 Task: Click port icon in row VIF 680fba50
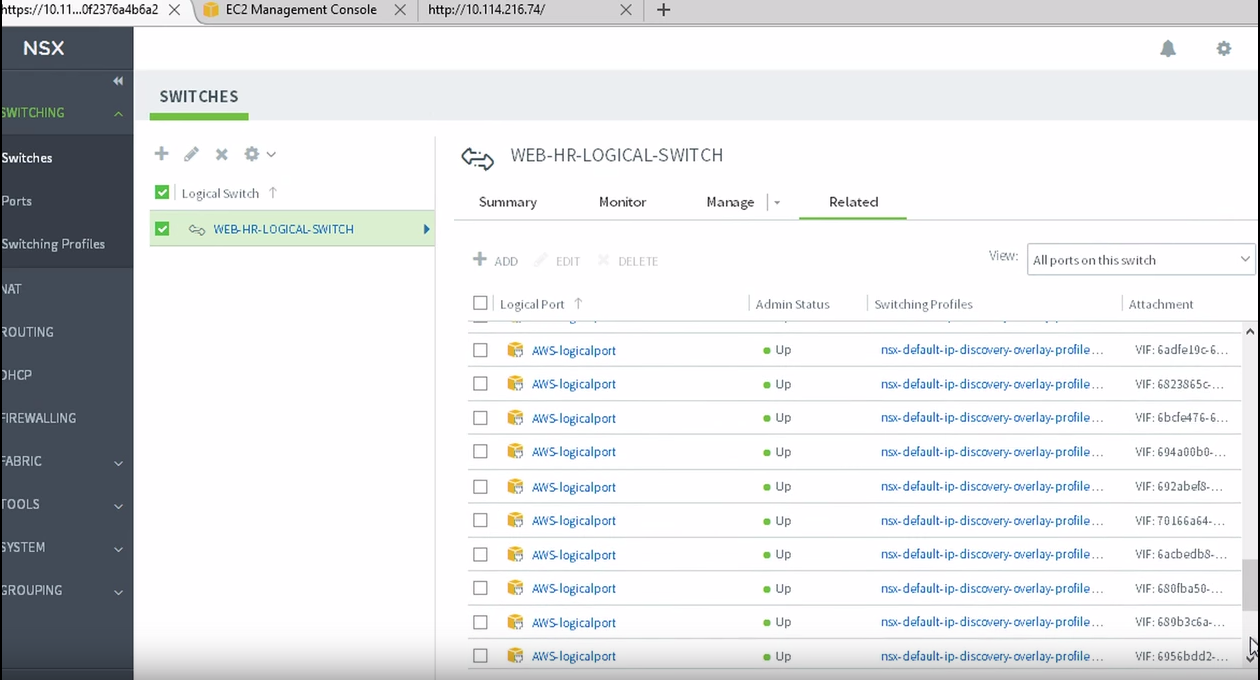coord(515,589)
